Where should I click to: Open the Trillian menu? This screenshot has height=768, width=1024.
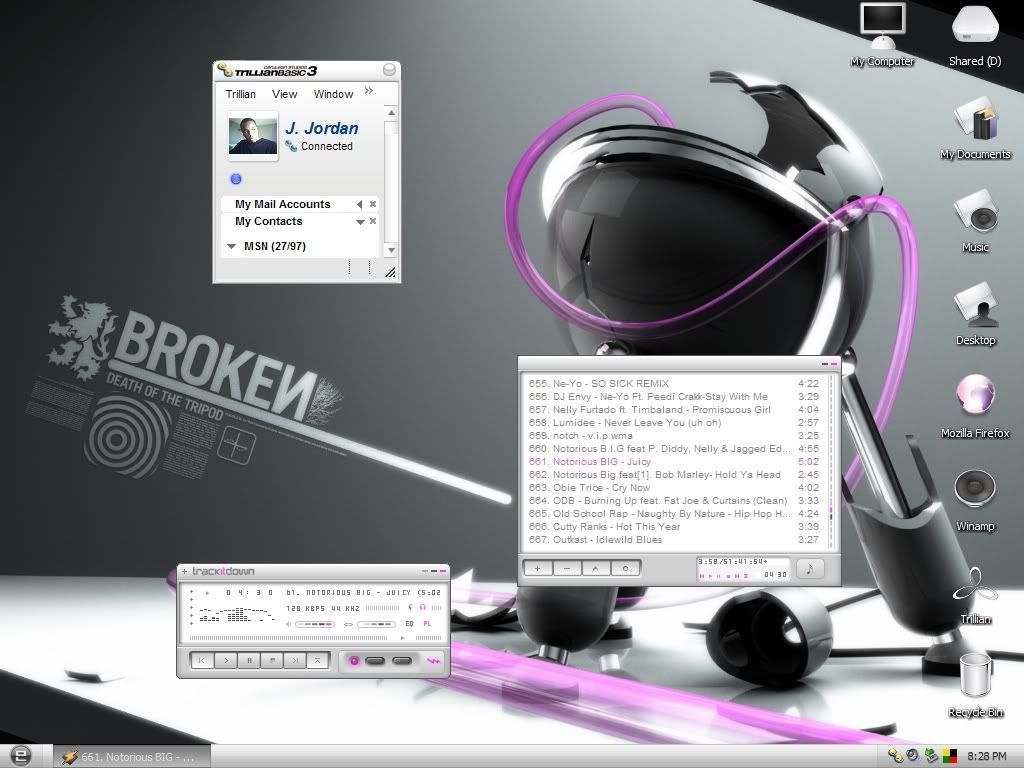241,94
